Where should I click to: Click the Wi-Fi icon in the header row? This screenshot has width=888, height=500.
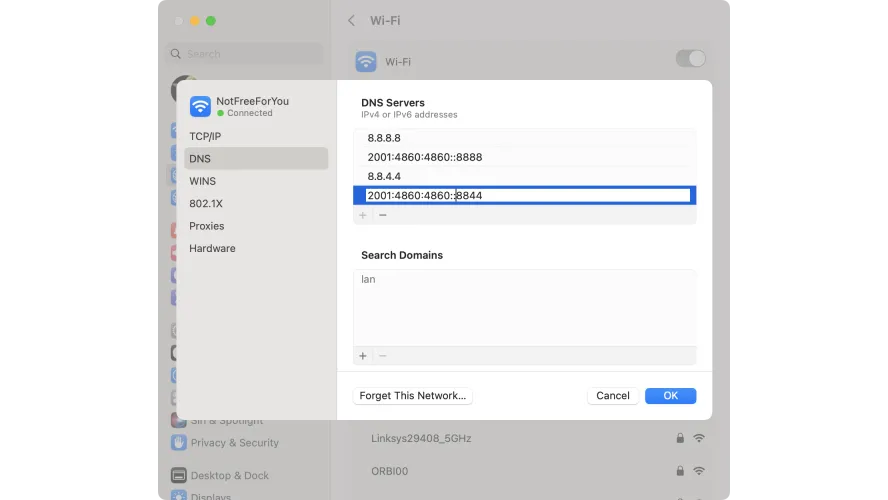366,61
